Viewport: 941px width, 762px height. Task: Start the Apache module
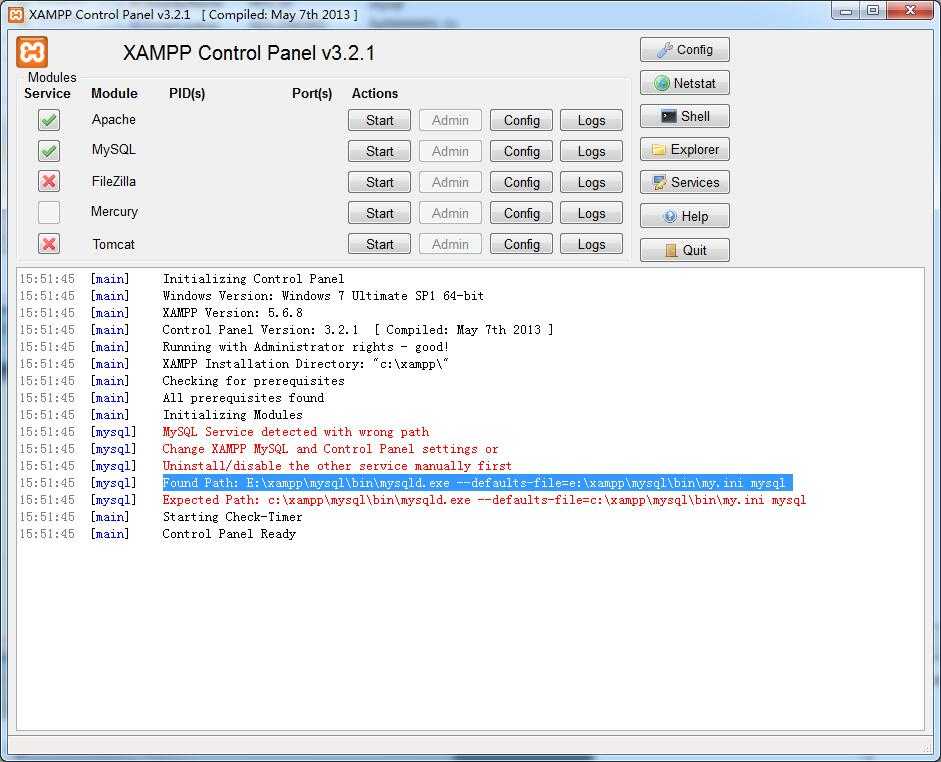(x=379, y=121)
